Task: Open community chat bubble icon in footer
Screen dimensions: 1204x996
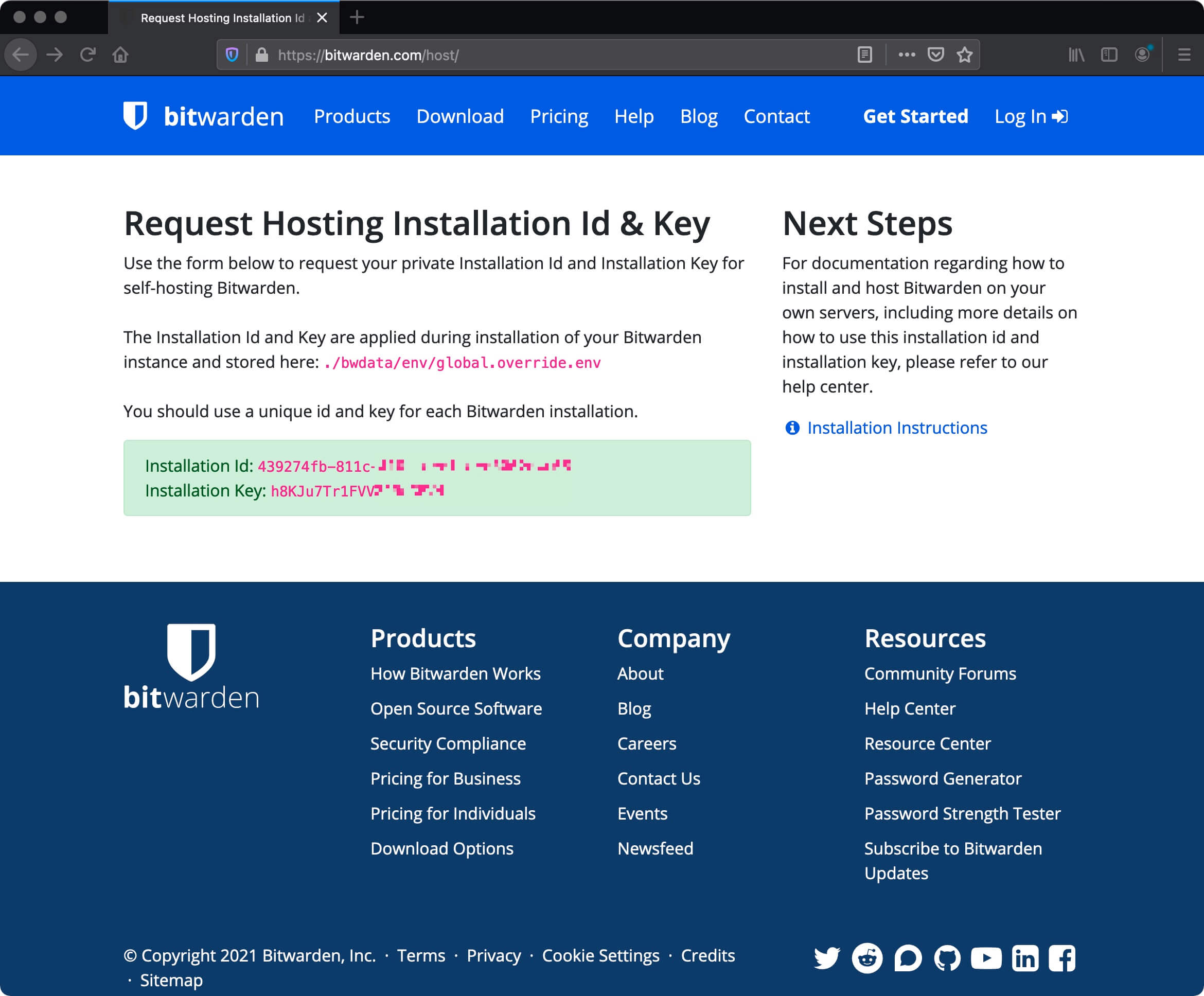Action: (x=908, y=958)
